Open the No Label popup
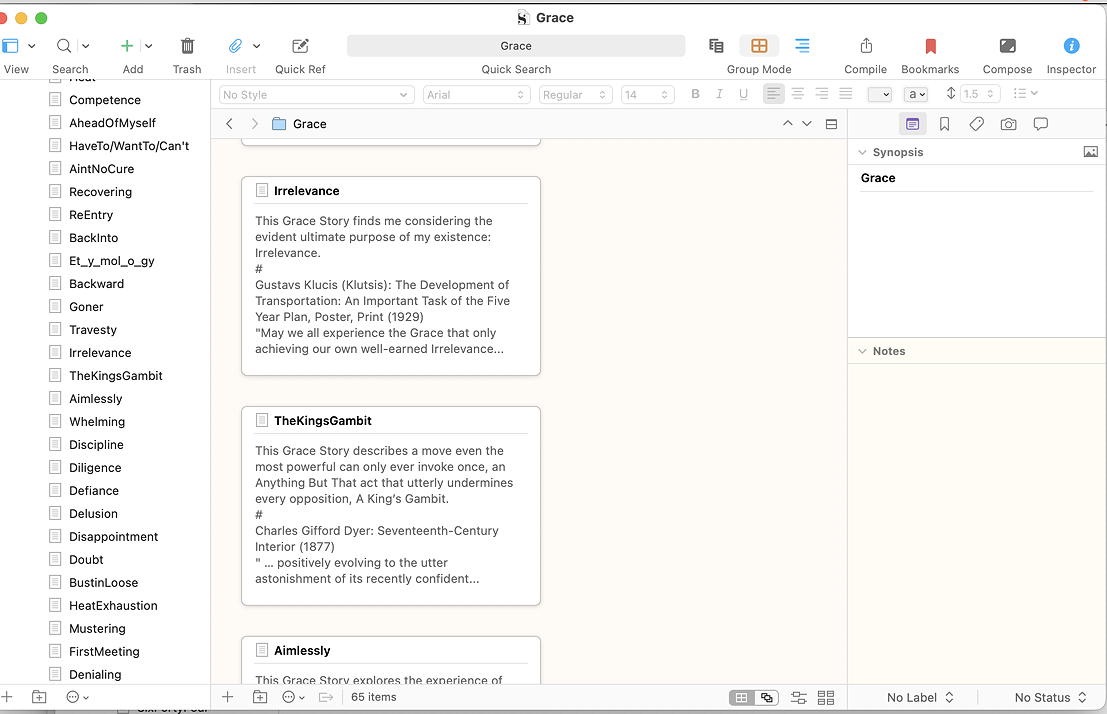This screenshot has width=1107, height=714. (x=920, y=697)
